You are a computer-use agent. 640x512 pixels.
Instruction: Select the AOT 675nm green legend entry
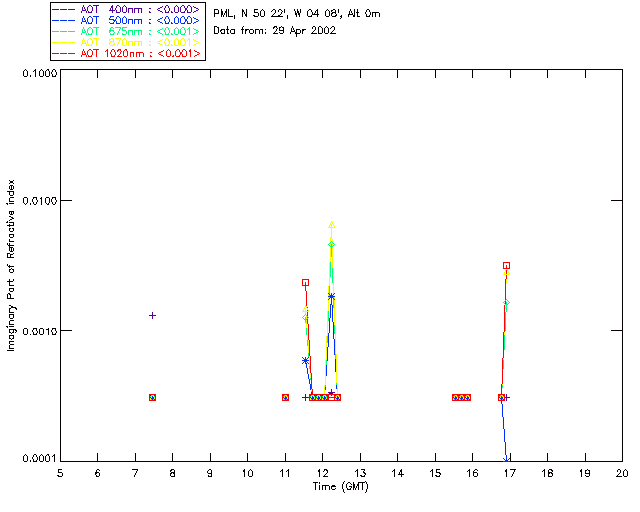(x=127, y=31)
